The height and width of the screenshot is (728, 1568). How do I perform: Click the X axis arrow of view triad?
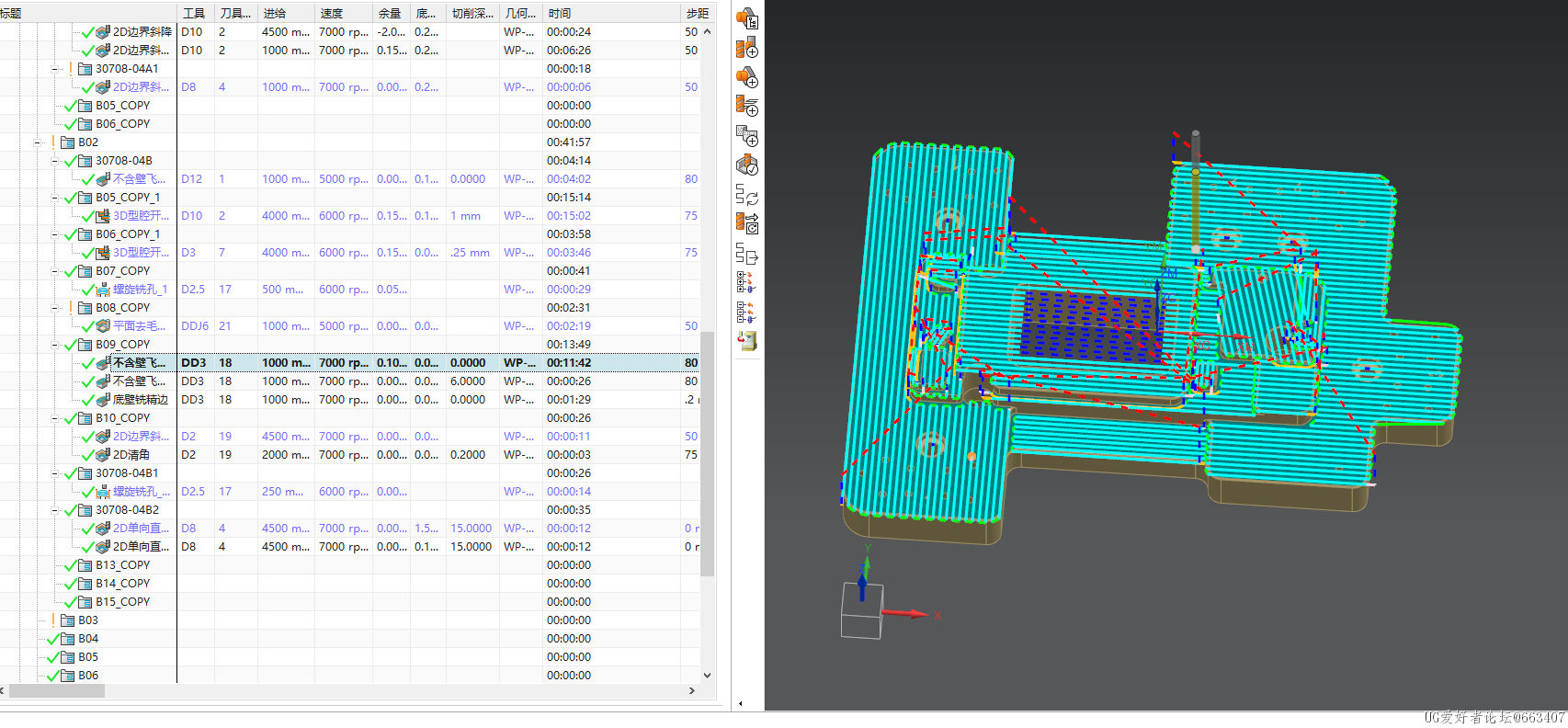908,613
